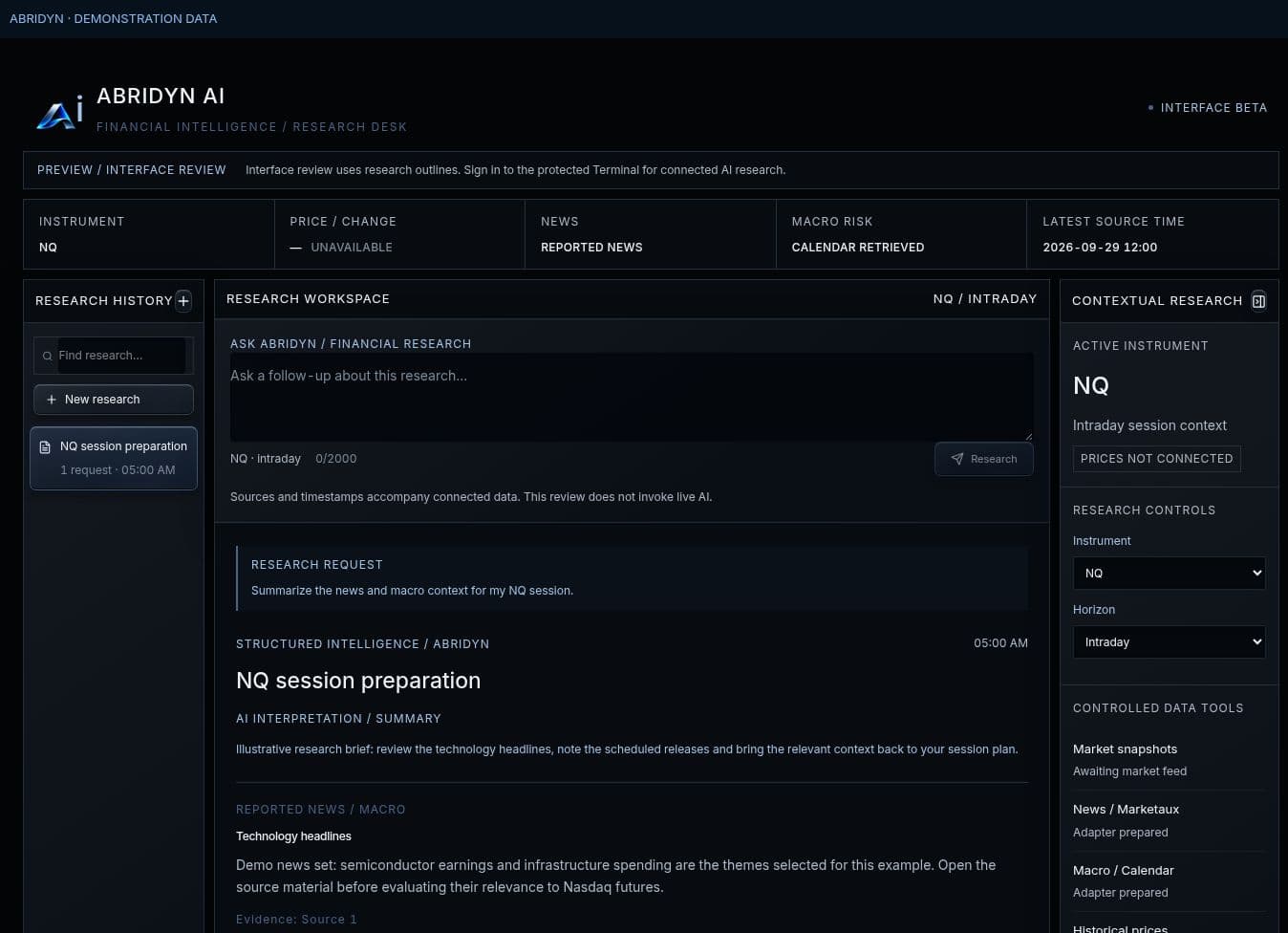The width and height of the screenshot is (1288, 933).
Task: Click the NQ / INTRADAY workspace label
Action: click(x=984, y=299)
